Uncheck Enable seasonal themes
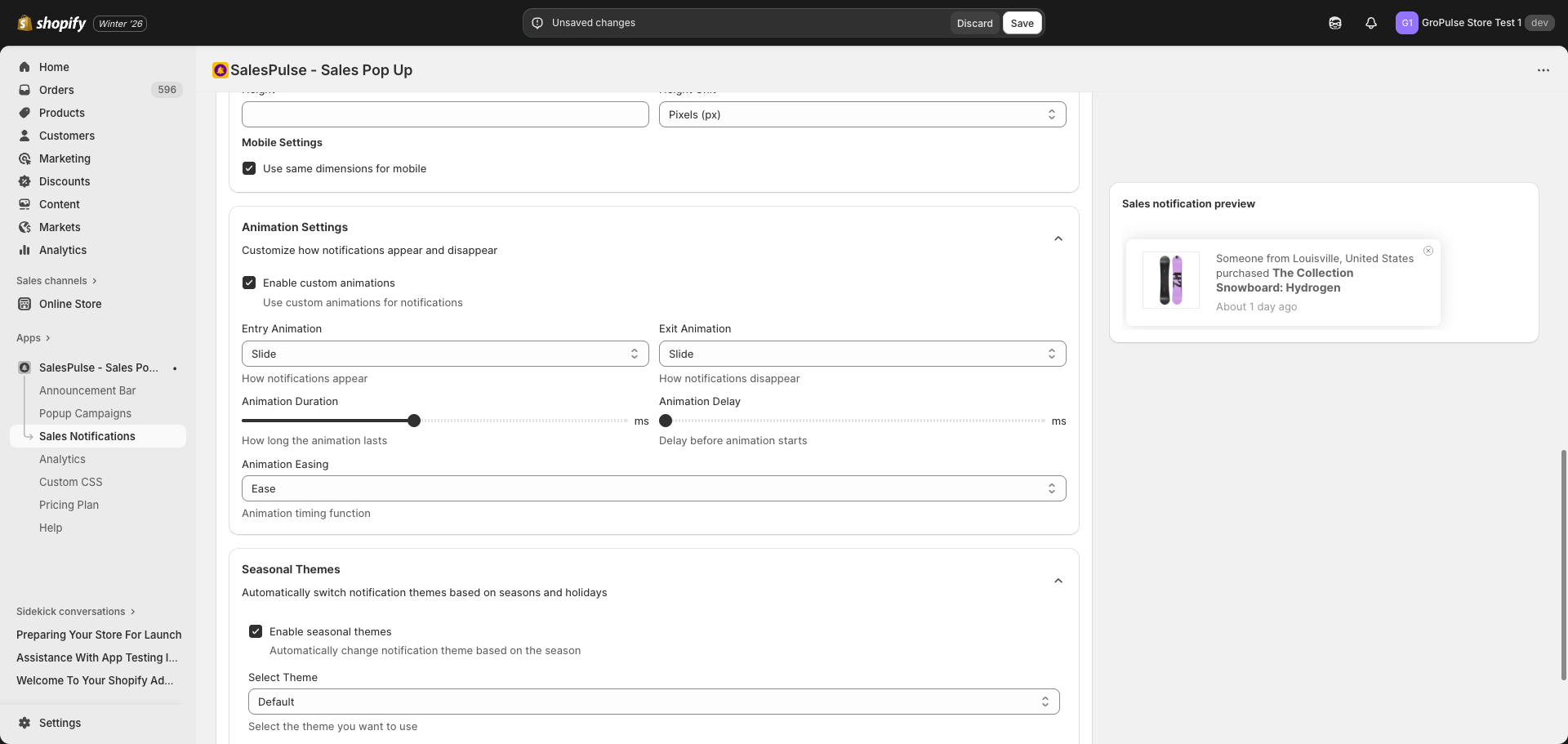 256,630
